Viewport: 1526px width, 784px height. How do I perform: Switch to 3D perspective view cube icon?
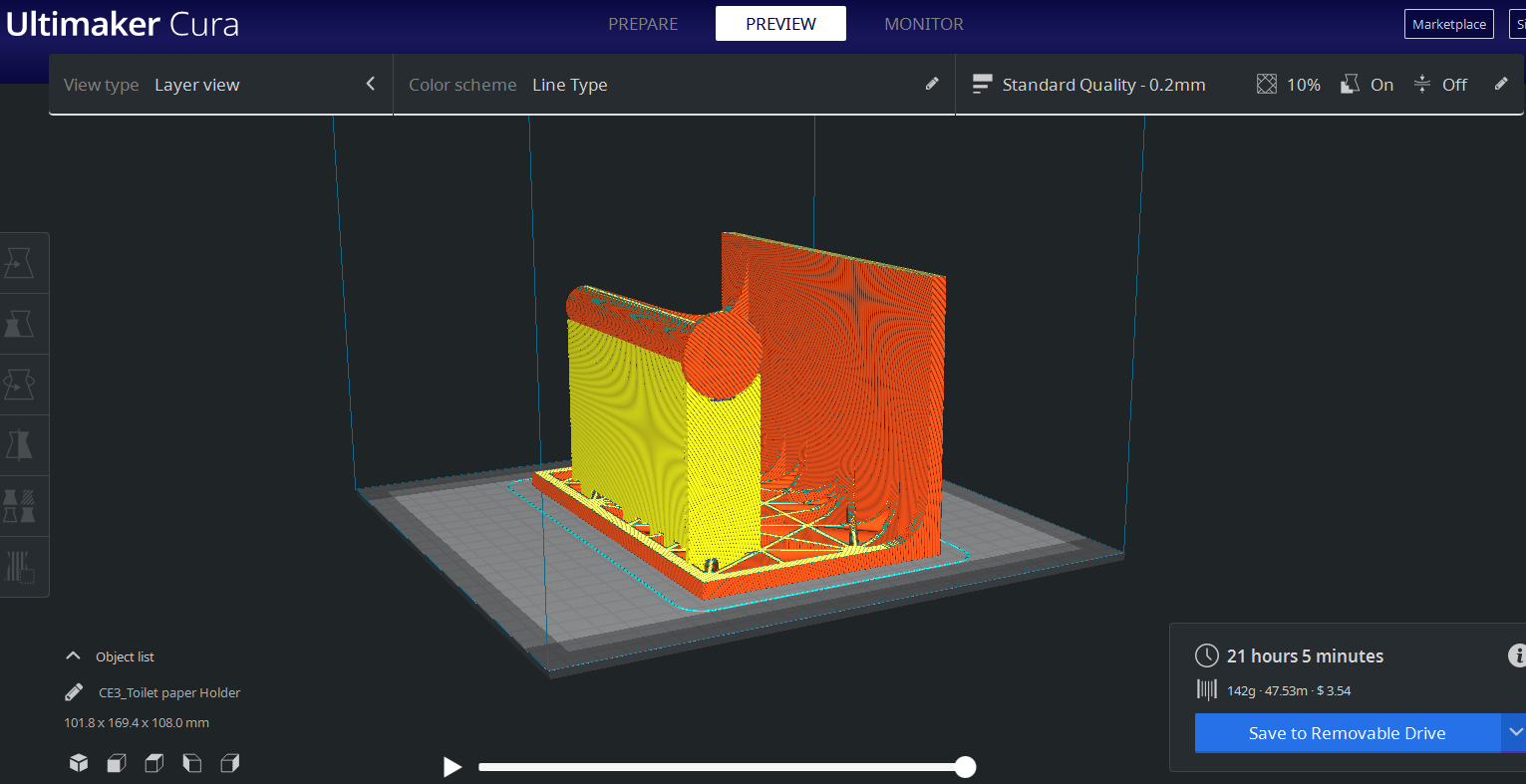[79, 763]
